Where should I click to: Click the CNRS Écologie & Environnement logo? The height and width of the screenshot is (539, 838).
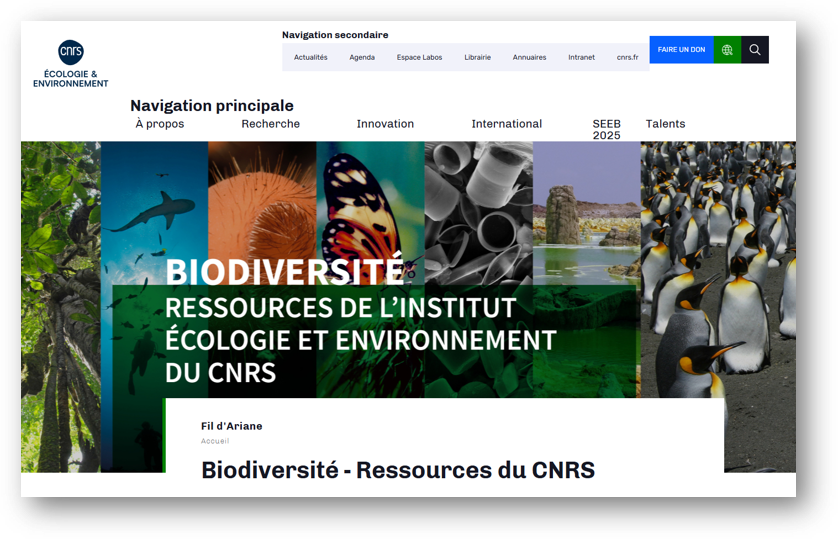(x=71, y=64)
